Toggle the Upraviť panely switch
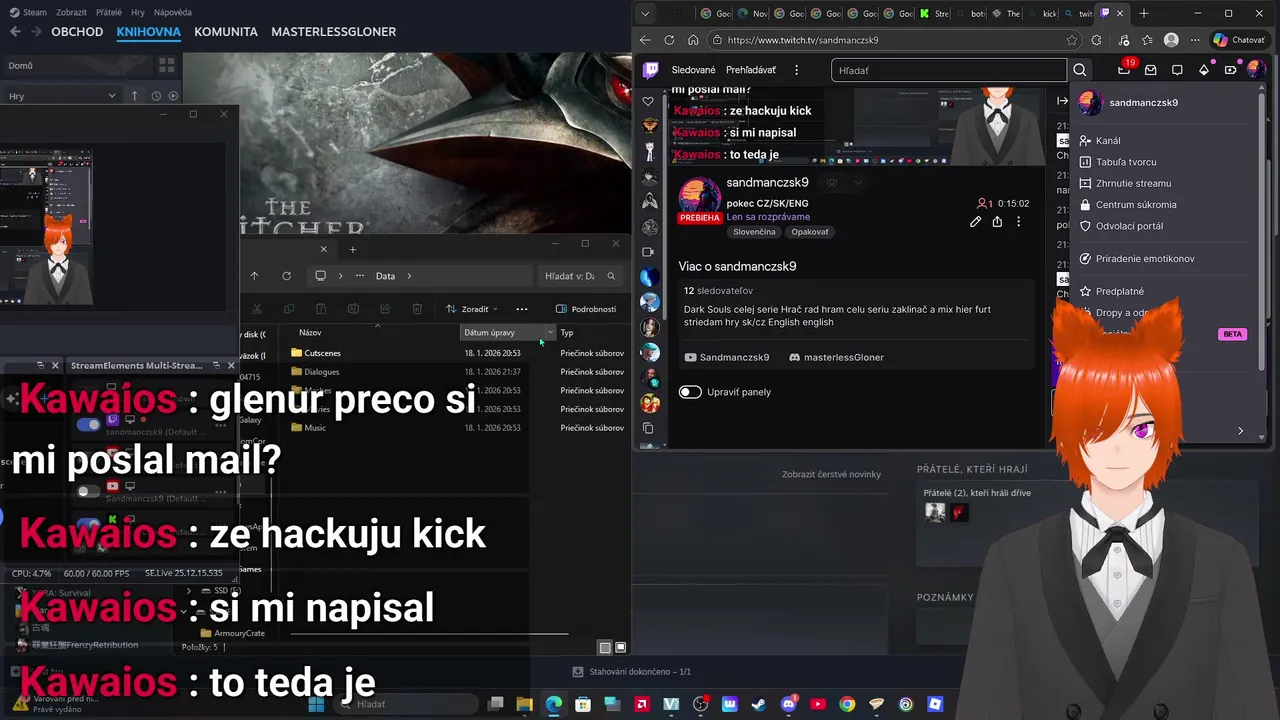The image size is (1280, 720). click(690, 392)
